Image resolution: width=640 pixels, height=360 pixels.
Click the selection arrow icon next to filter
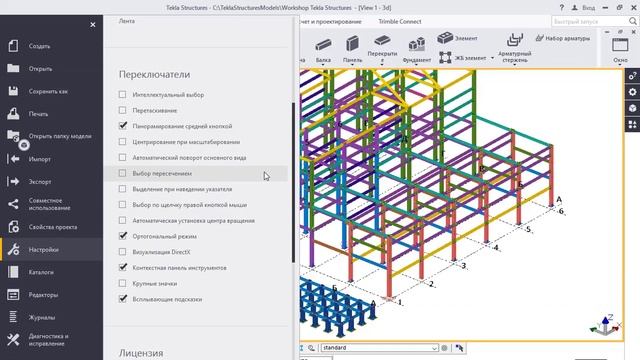pyautogui.click(x=459, y=348)
